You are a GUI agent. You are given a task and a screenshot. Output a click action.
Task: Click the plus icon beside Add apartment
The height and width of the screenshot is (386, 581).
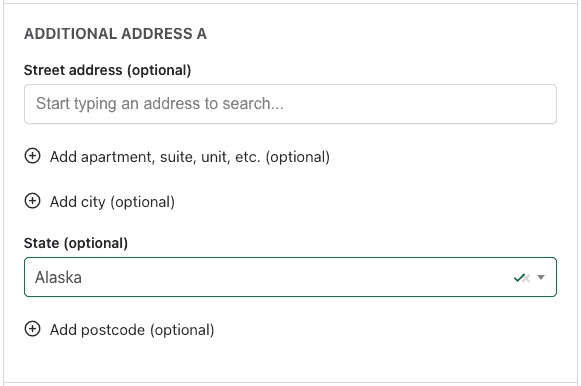click(32, 156)
